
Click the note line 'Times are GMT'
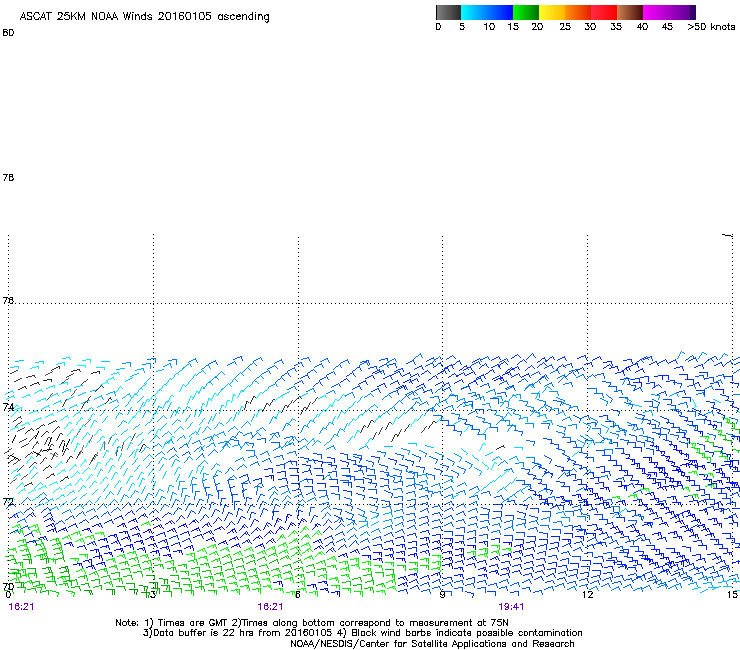click(193, 623)
